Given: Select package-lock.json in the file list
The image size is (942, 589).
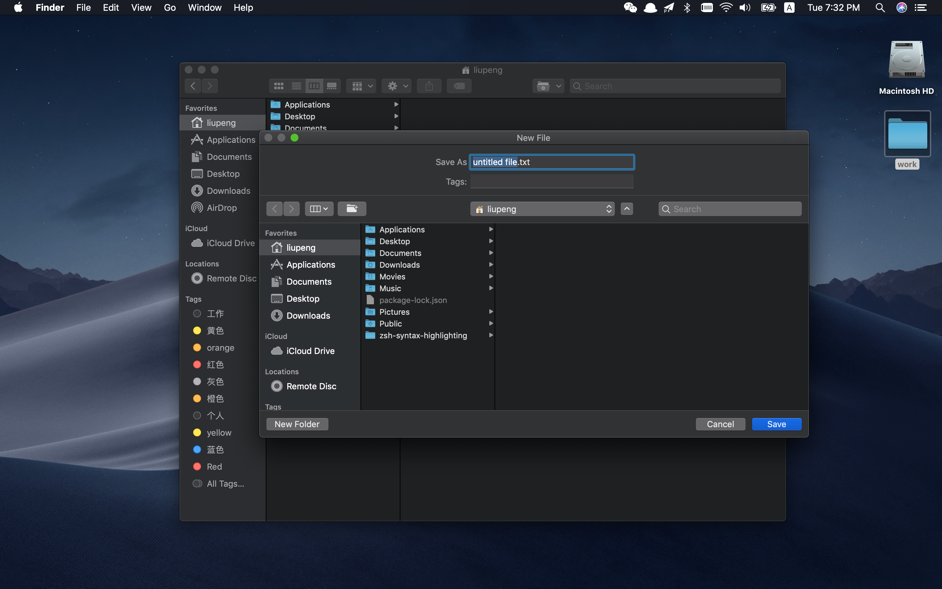Looking at the screenshot, I should (x=410, y=300).
